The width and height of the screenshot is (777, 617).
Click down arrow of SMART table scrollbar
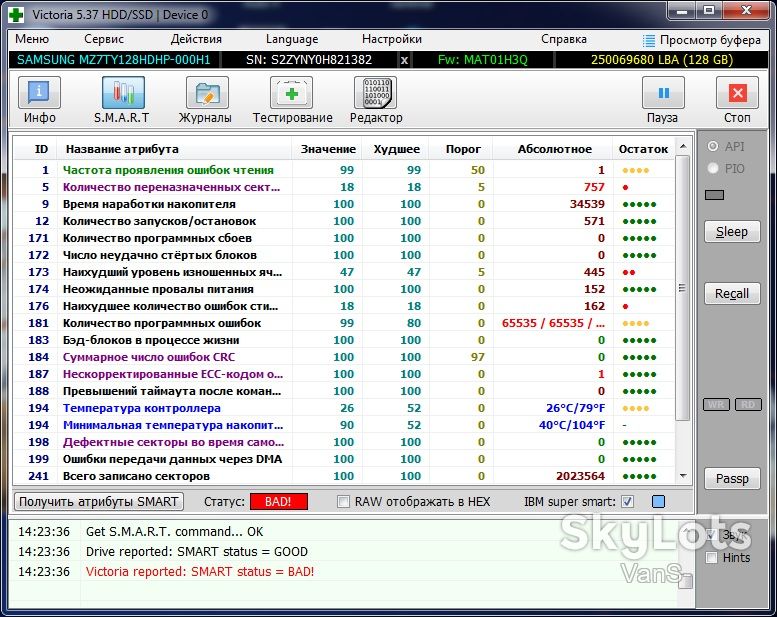pyautogui.click(x=683, y=476)
